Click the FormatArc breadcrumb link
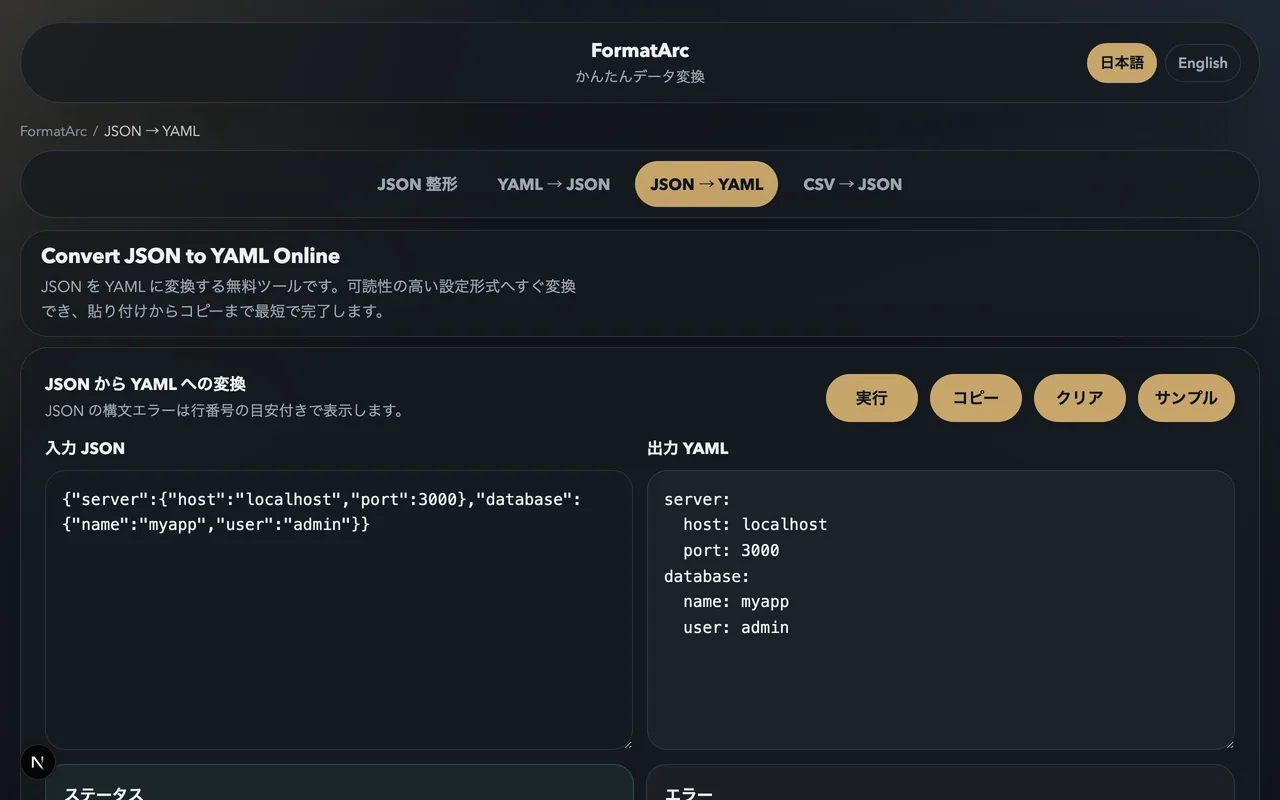Screen dimensions: 1280x800 53,131
